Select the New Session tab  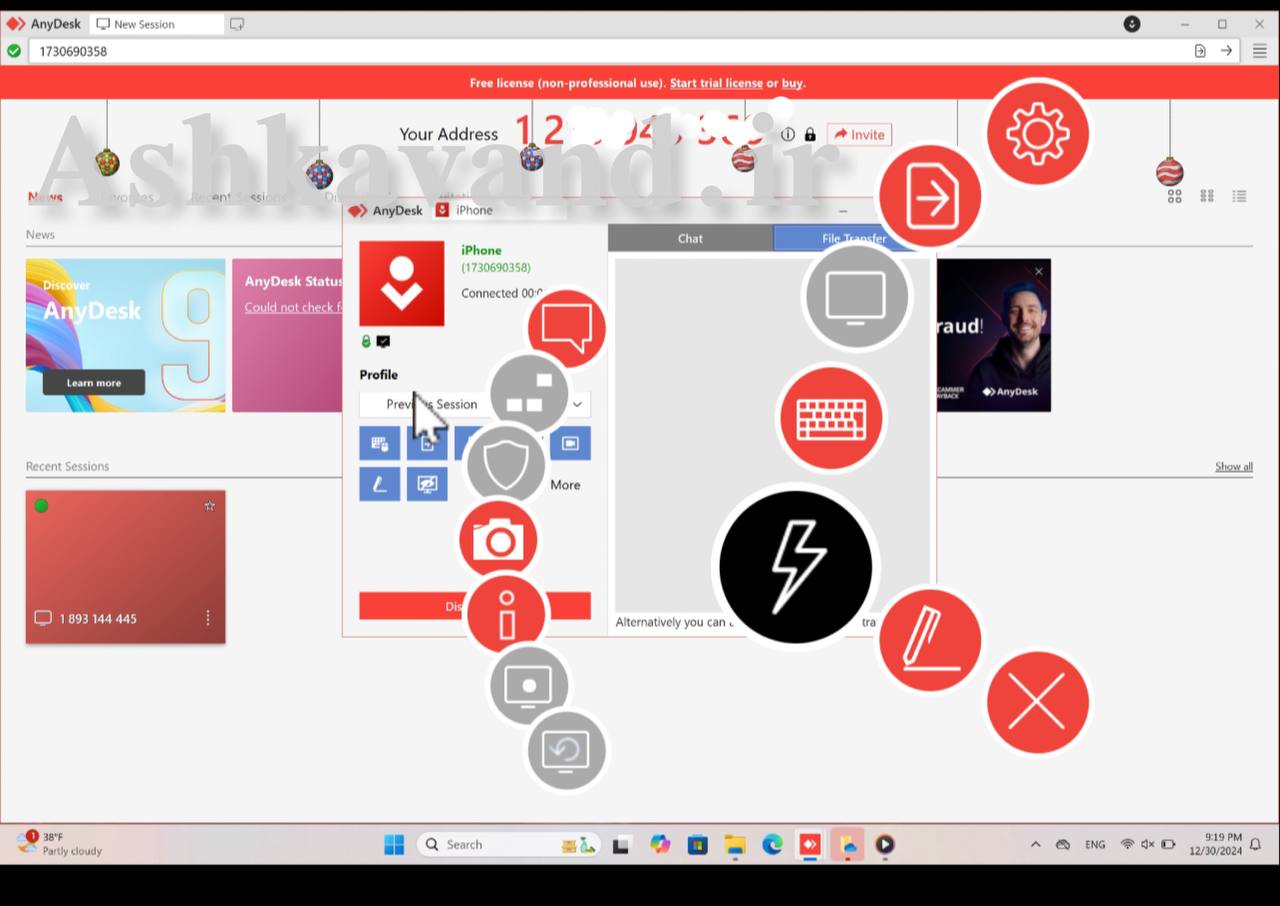click(157, 24)
